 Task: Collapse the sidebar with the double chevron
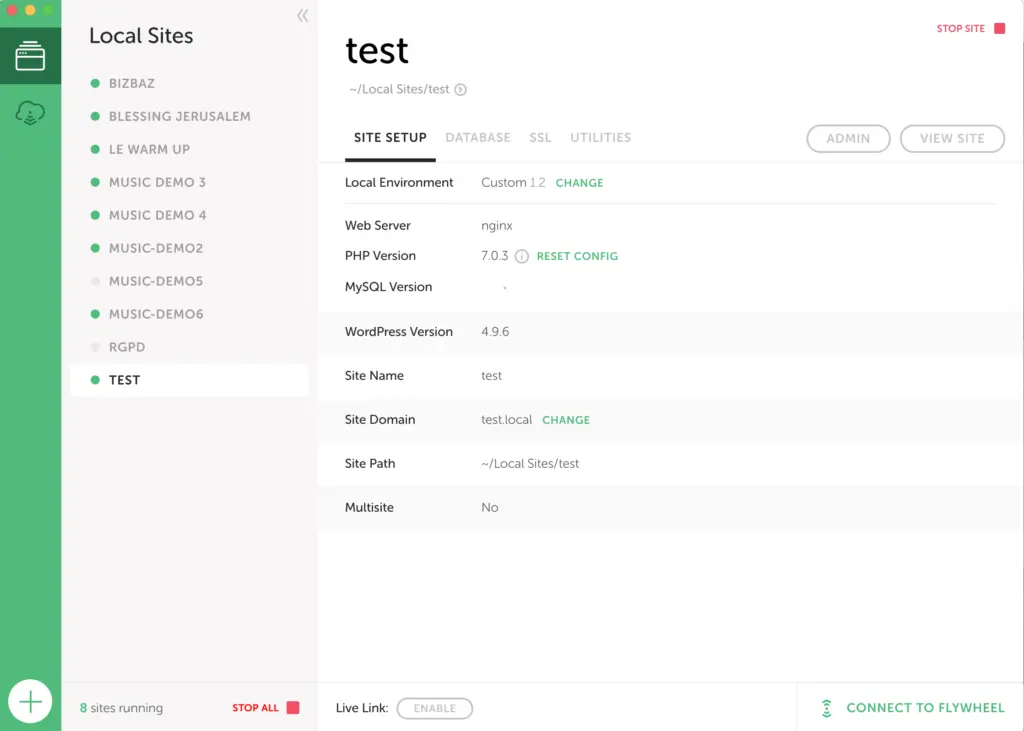coord(302,16)
